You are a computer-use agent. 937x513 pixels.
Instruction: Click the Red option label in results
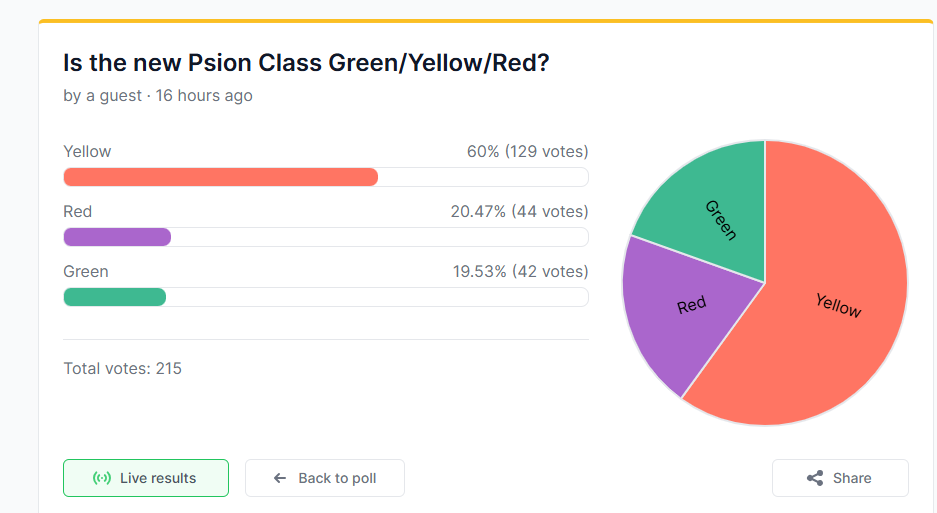click(x=77, y=211)
